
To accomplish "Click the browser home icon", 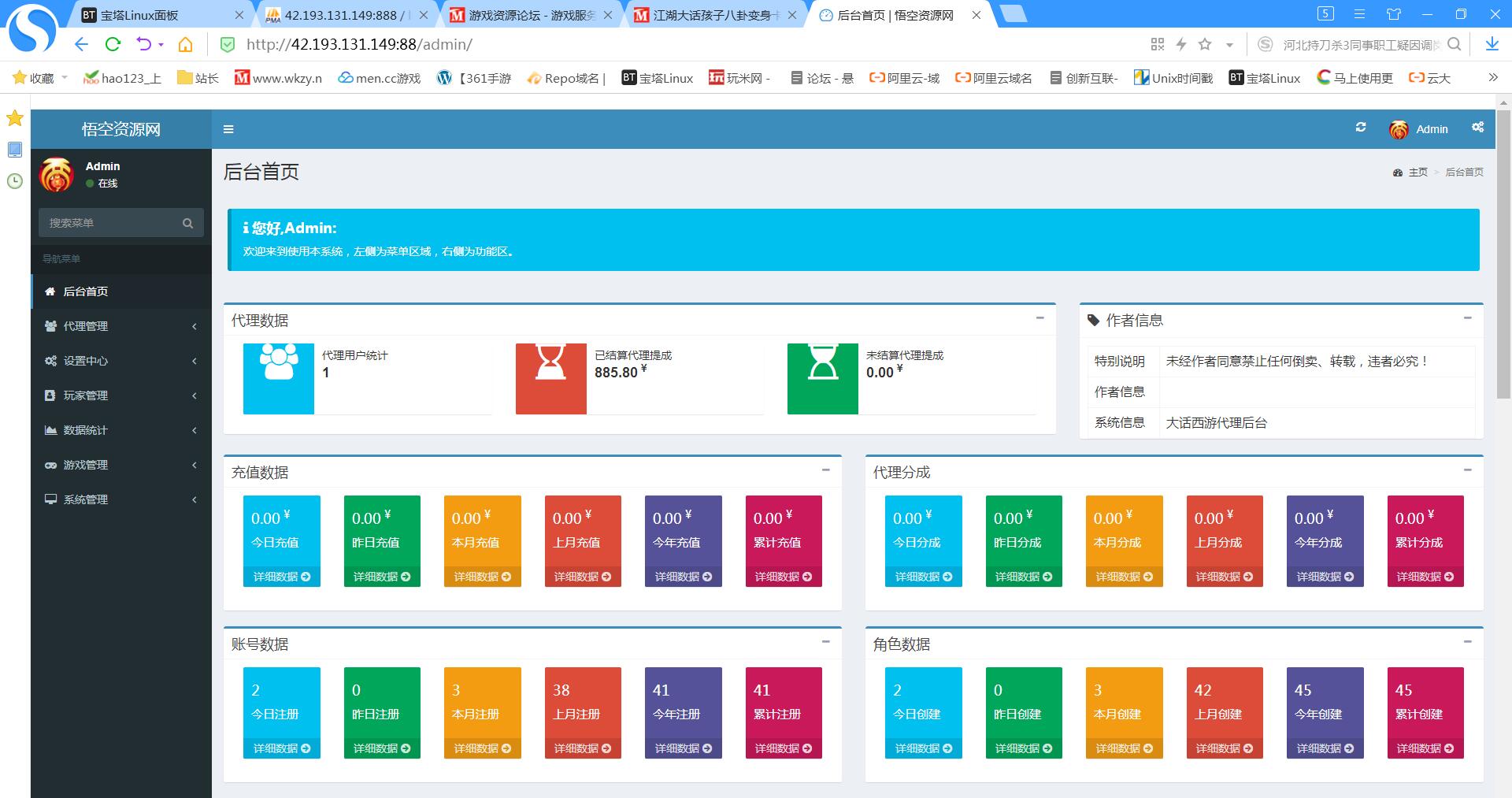I will click(x=185, y=45).
